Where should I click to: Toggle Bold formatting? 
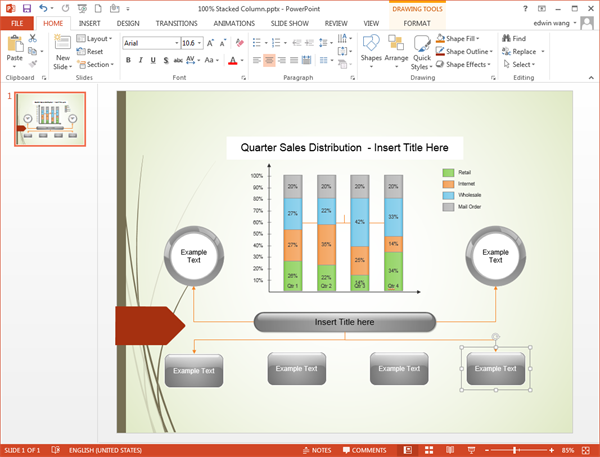pyautogui.click(x=128, y=60)
